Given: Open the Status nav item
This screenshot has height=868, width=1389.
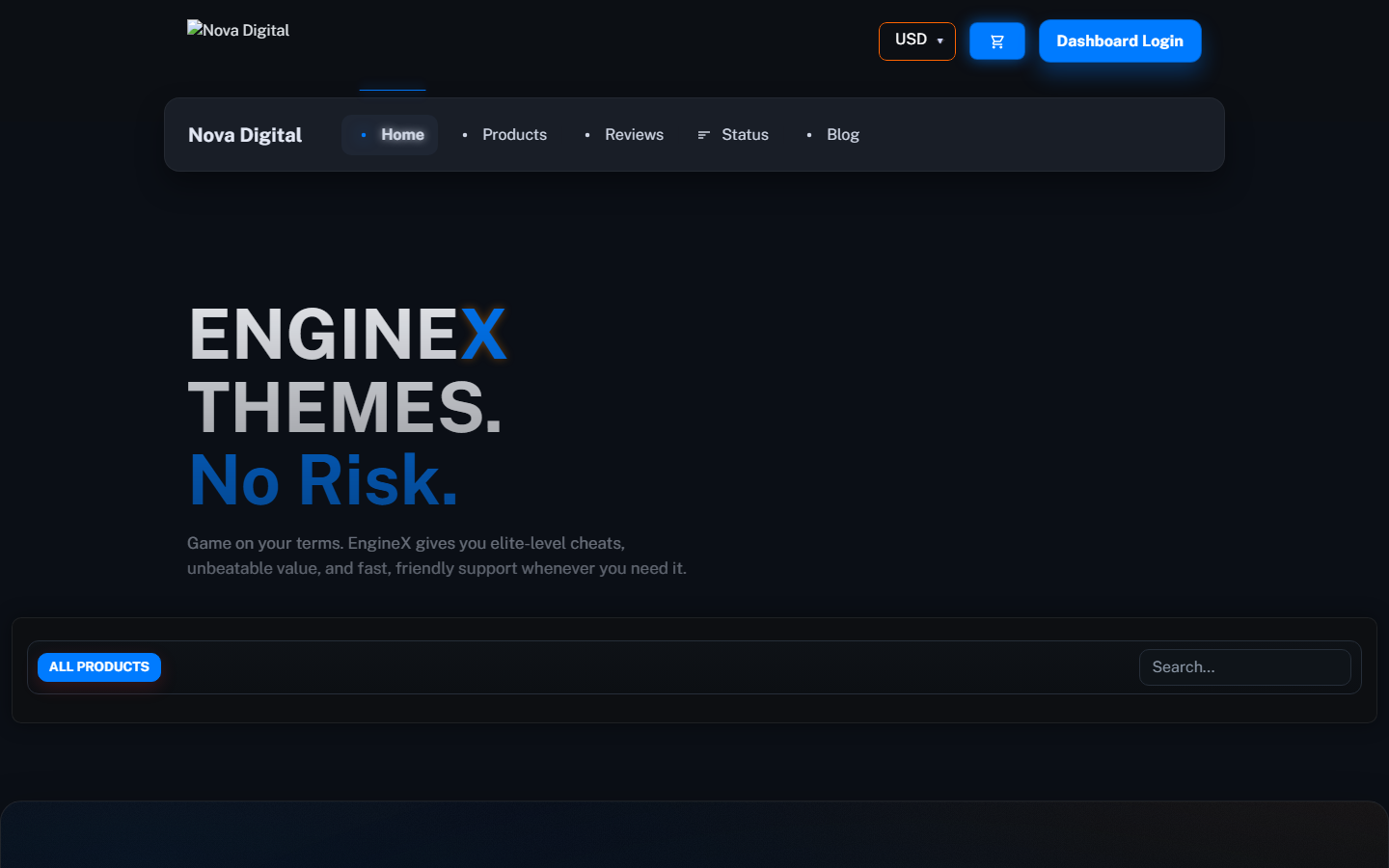Looking at the screenshot, I should (x=733, y=135).
